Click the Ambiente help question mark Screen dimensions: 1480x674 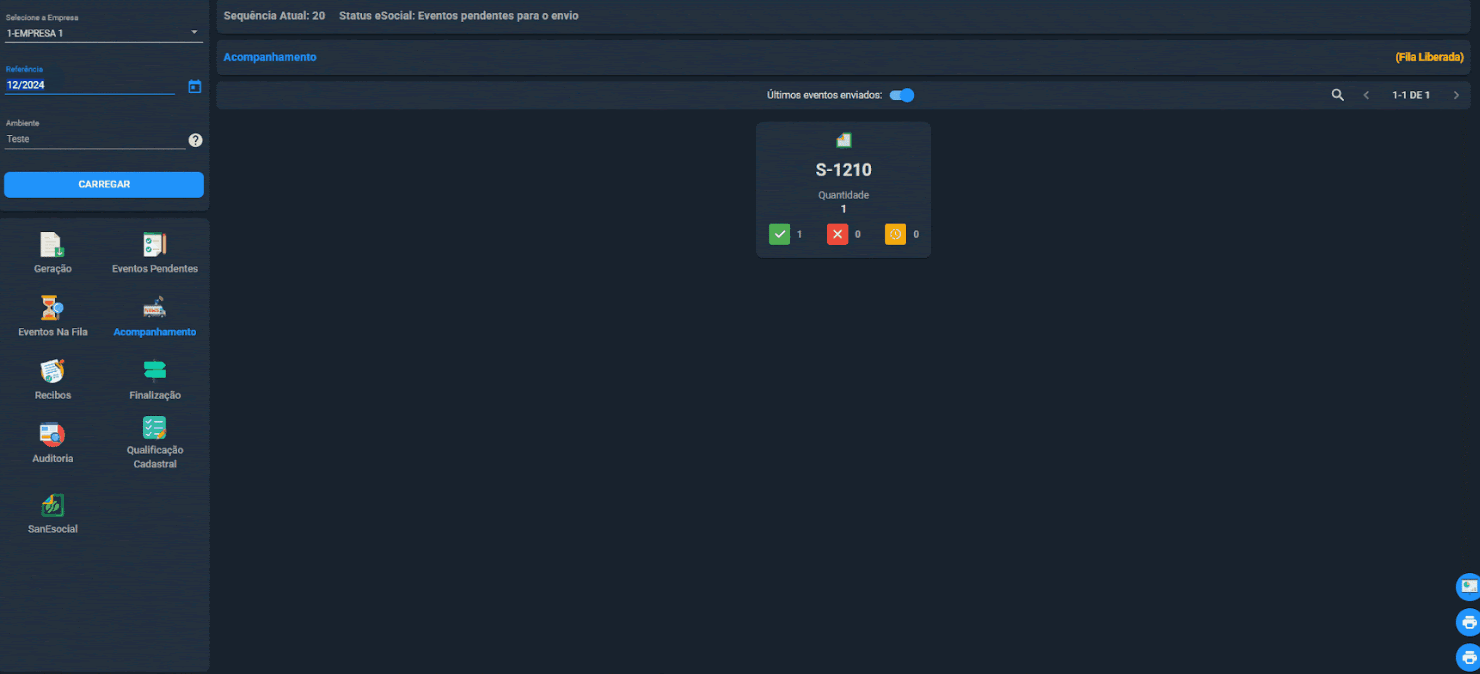(195, 140)
